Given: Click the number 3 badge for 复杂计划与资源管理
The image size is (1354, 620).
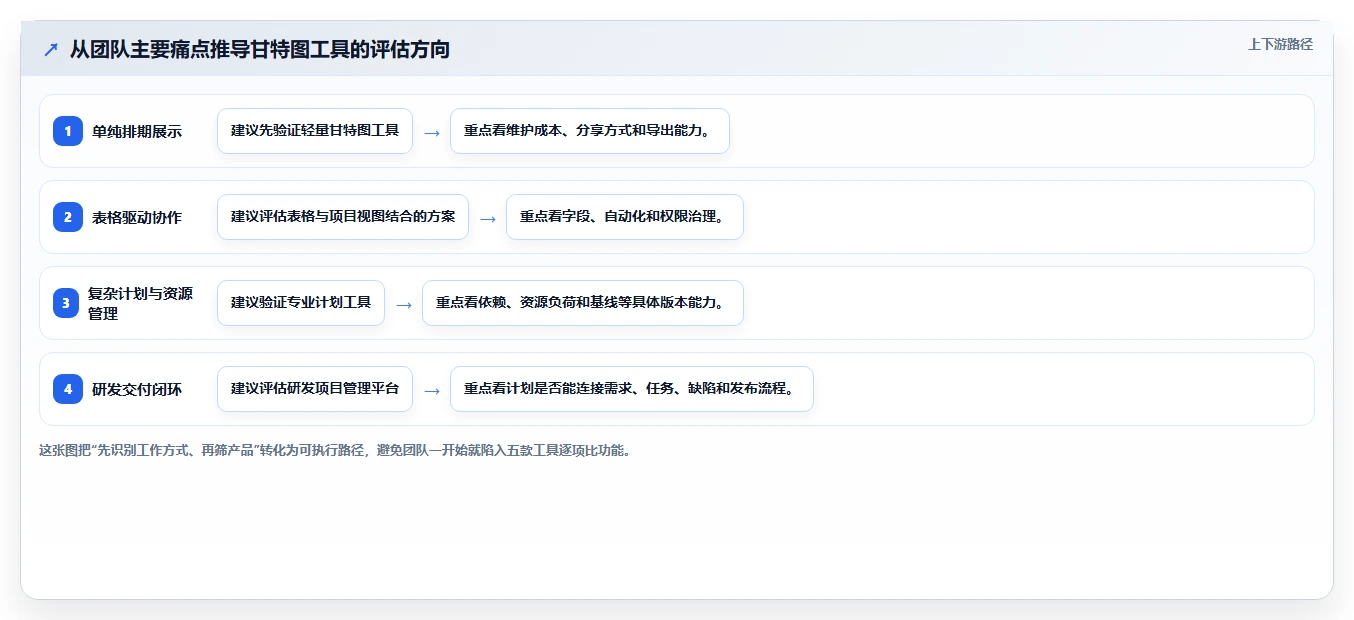Looking at the screenshot, I should pos(66,303).
